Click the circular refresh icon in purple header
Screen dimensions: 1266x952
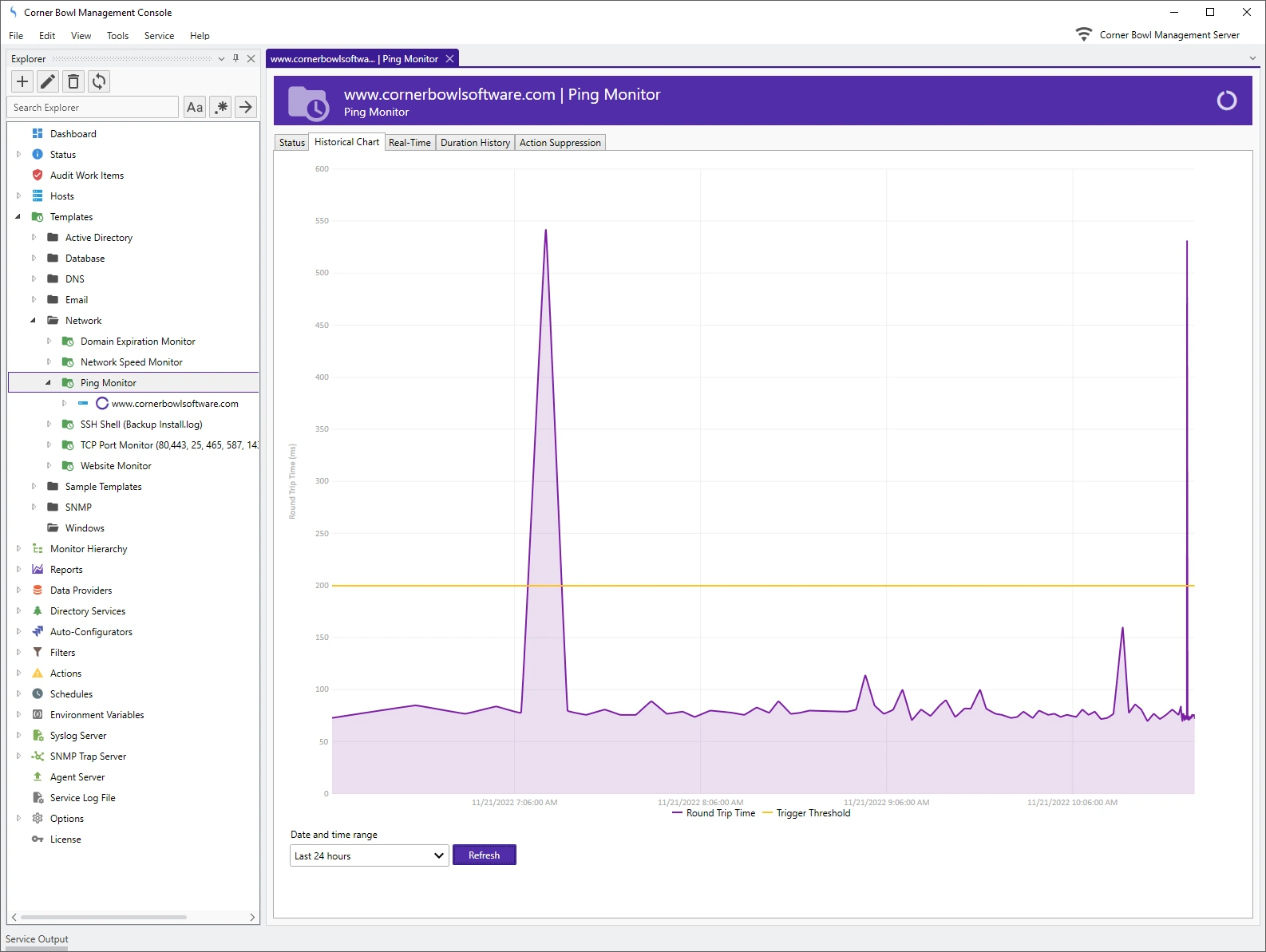click(1226, 101)
